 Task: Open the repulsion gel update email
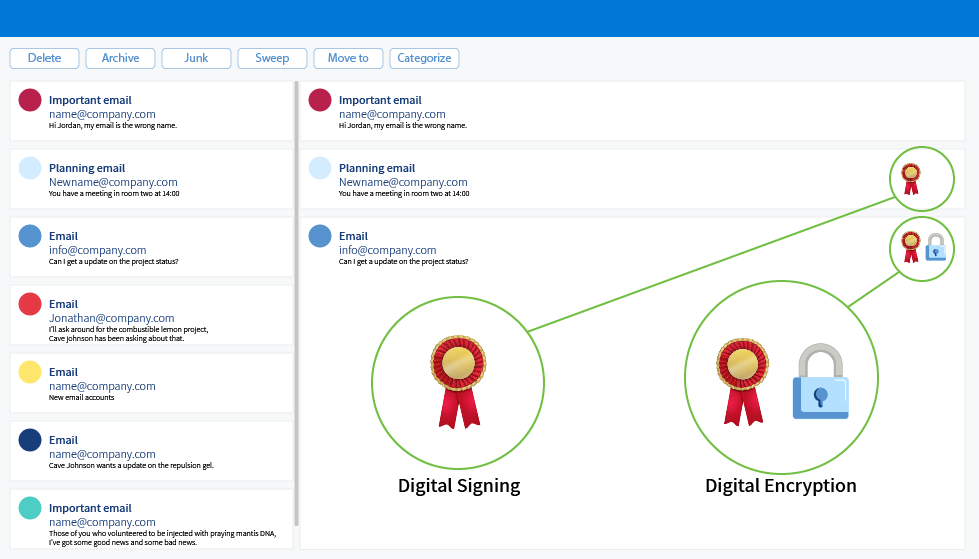[x=151, y=452]
